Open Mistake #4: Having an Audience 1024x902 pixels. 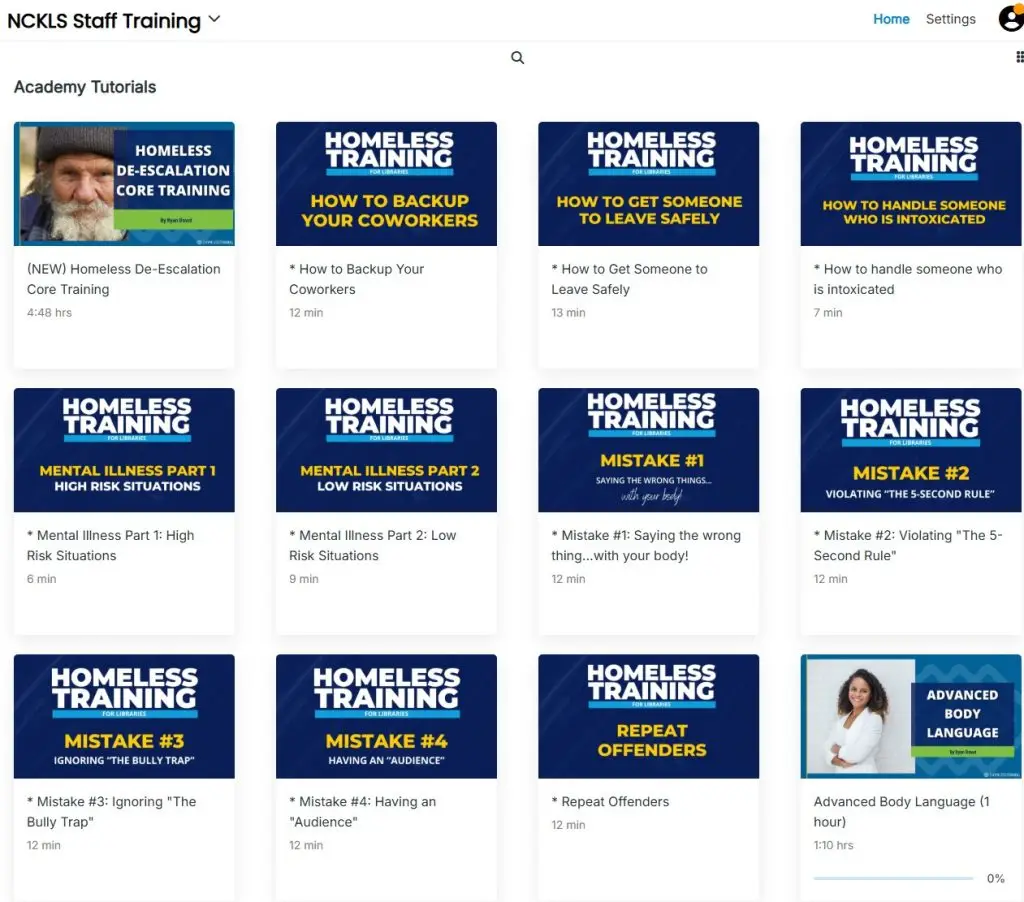click(x=386, y=715)
